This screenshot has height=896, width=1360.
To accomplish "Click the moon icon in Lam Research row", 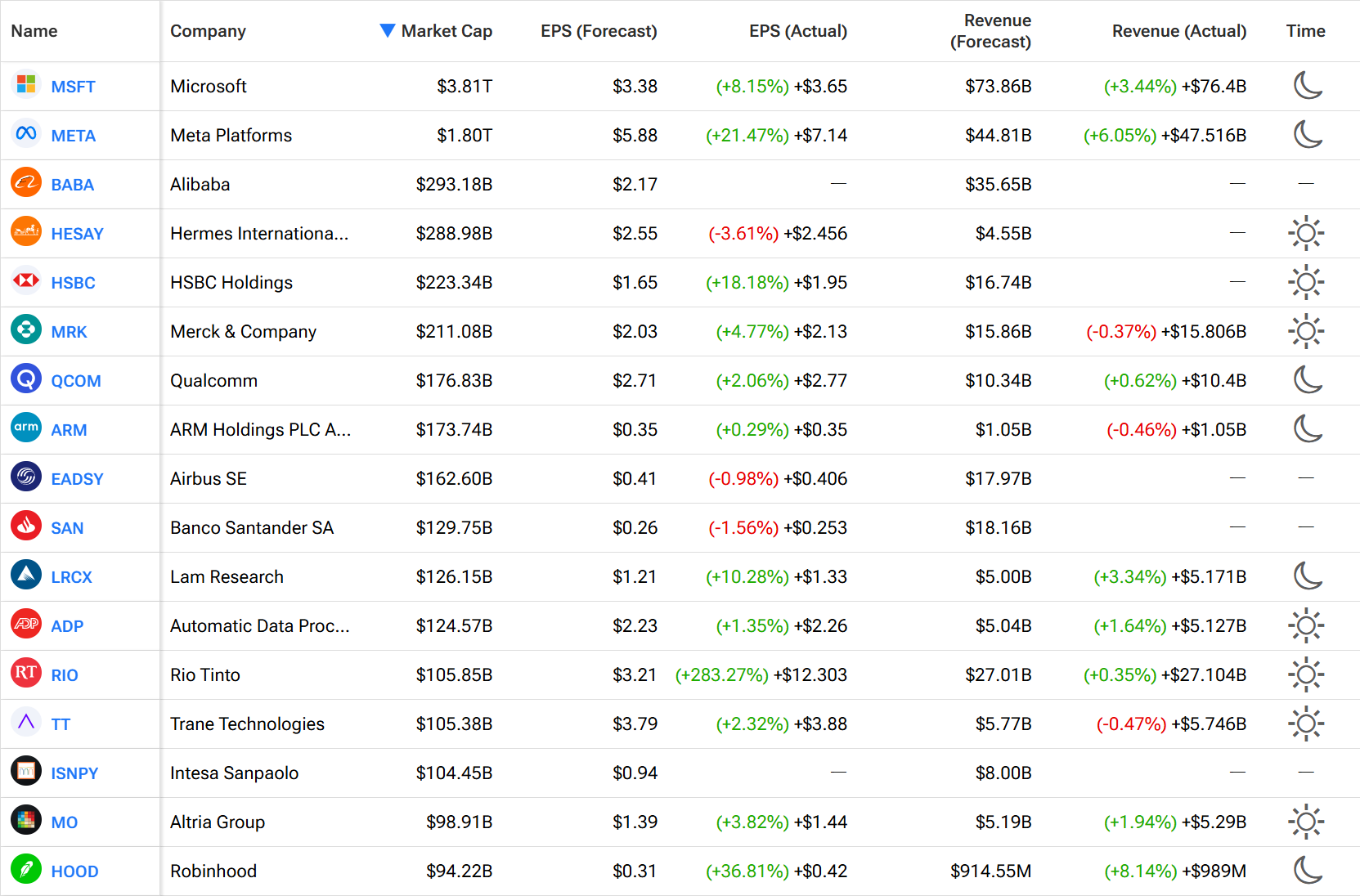I will point(1307,576).
